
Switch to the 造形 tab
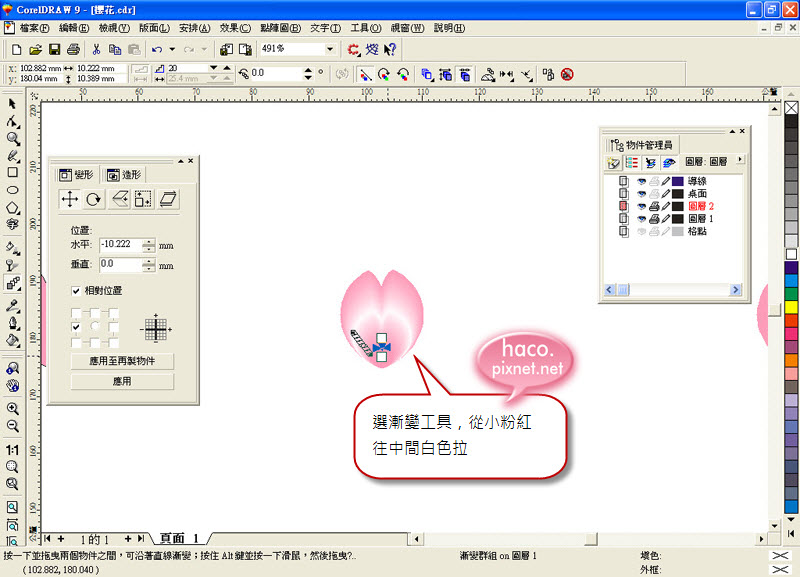pos(124,175)
